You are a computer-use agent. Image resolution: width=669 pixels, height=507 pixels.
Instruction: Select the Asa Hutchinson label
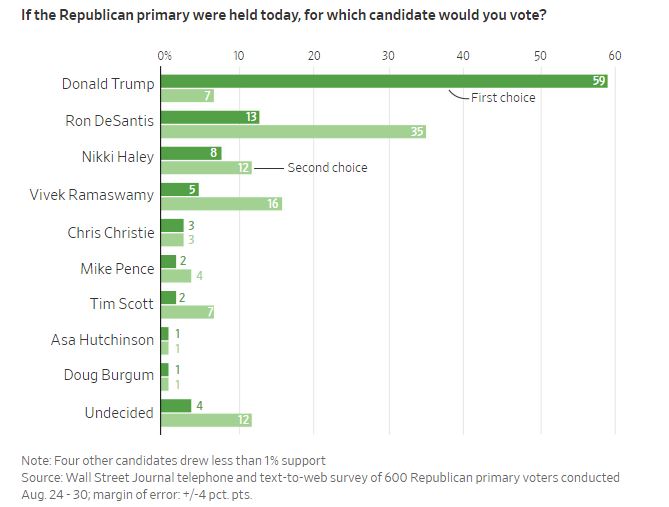click(x=103, y=340)
